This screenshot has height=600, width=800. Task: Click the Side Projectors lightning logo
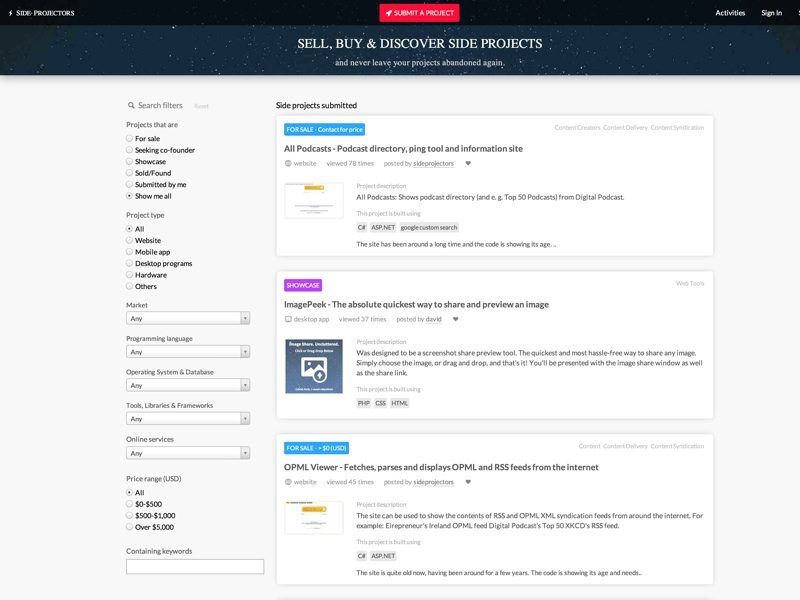(10, 13)
